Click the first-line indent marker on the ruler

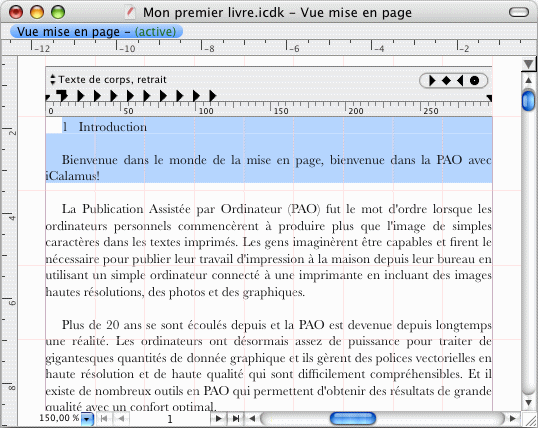pos(62,95)
